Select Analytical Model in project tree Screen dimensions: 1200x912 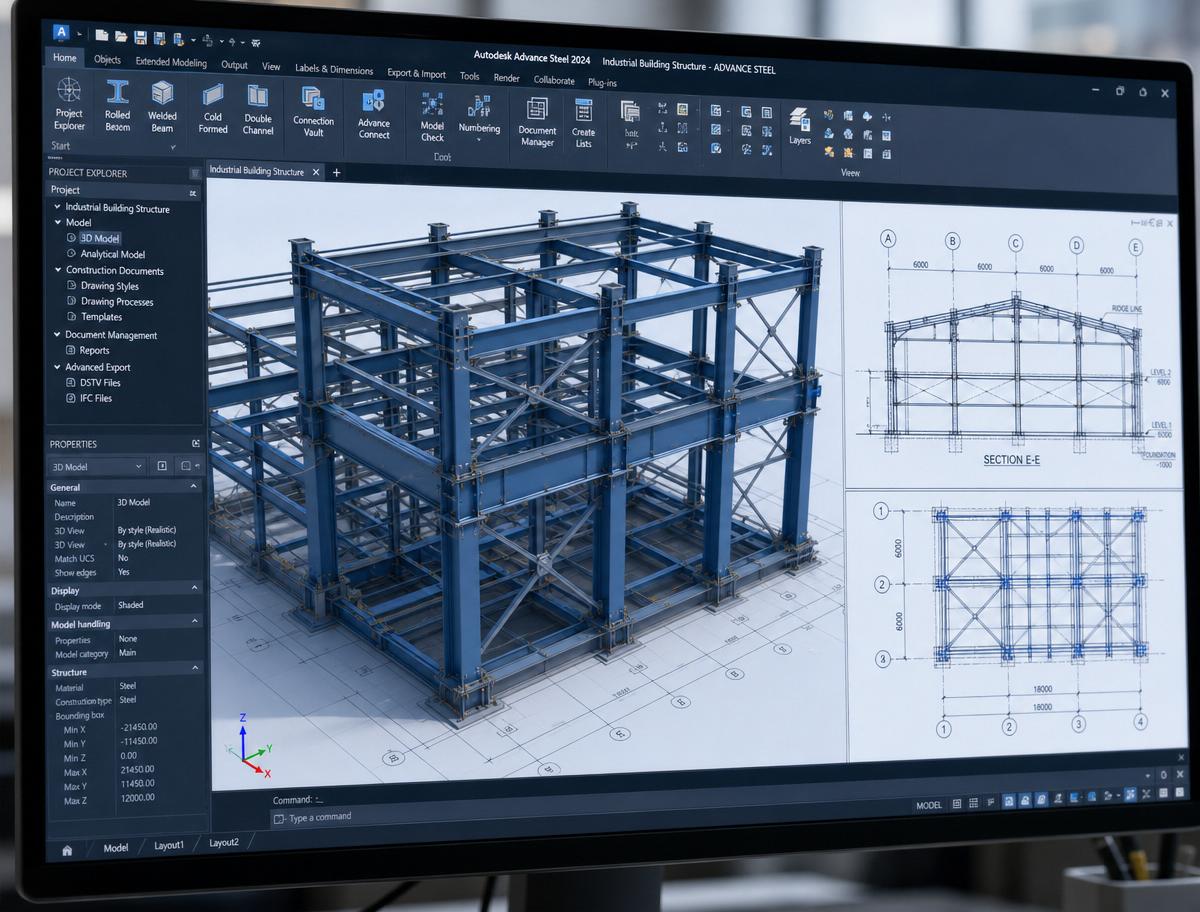[x=113, y=254]
